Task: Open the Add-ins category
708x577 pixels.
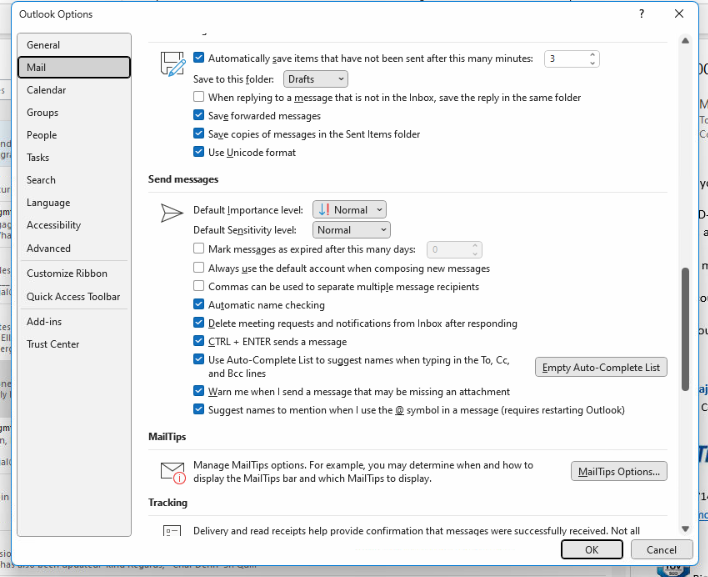Action: coord(75,321)
